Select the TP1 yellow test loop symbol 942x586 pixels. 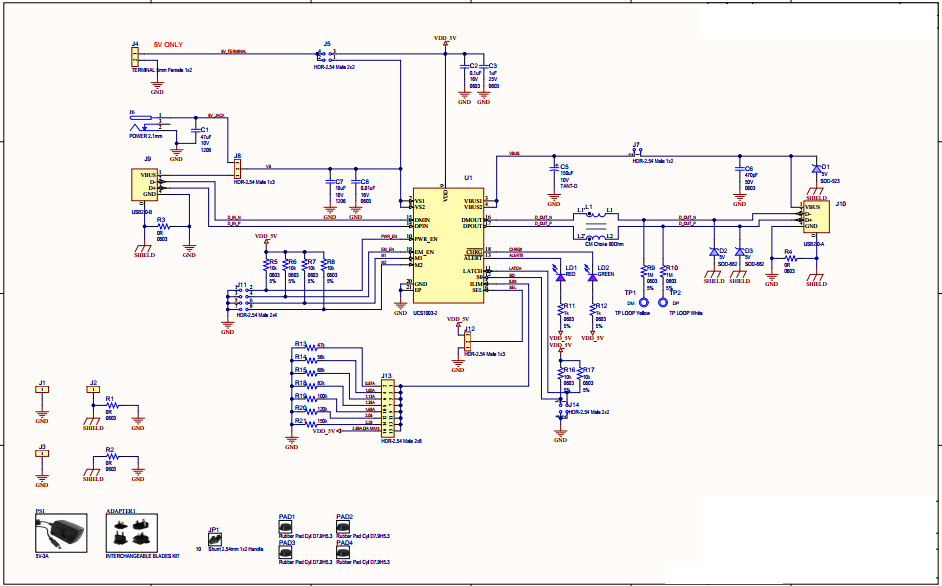[643, 302]
